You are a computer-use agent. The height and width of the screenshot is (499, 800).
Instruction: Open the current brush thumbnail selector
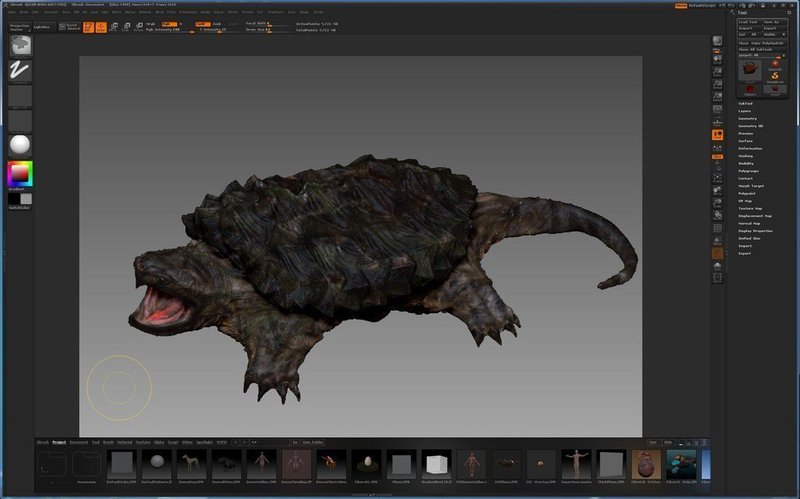[20, 46]
